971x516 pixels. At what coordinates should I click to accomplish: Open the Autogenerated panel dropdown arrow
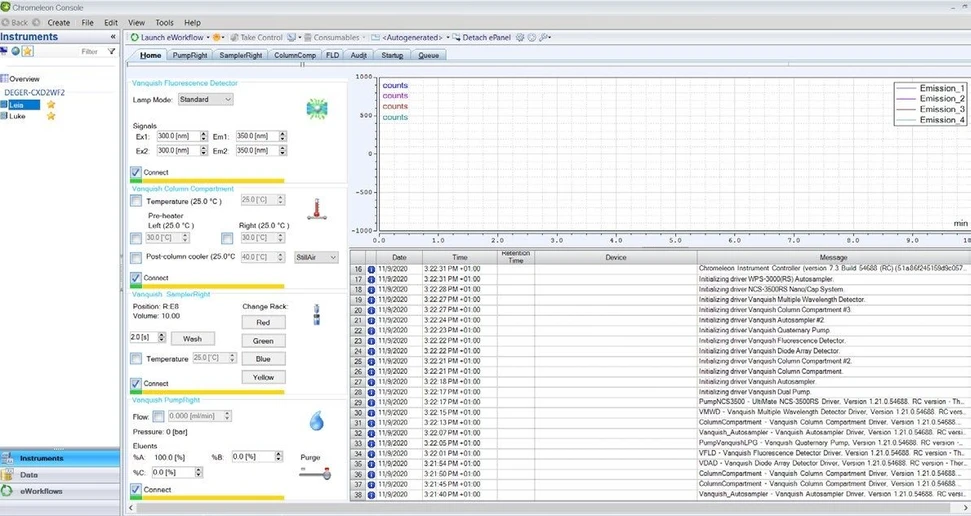tap(448, 38)
